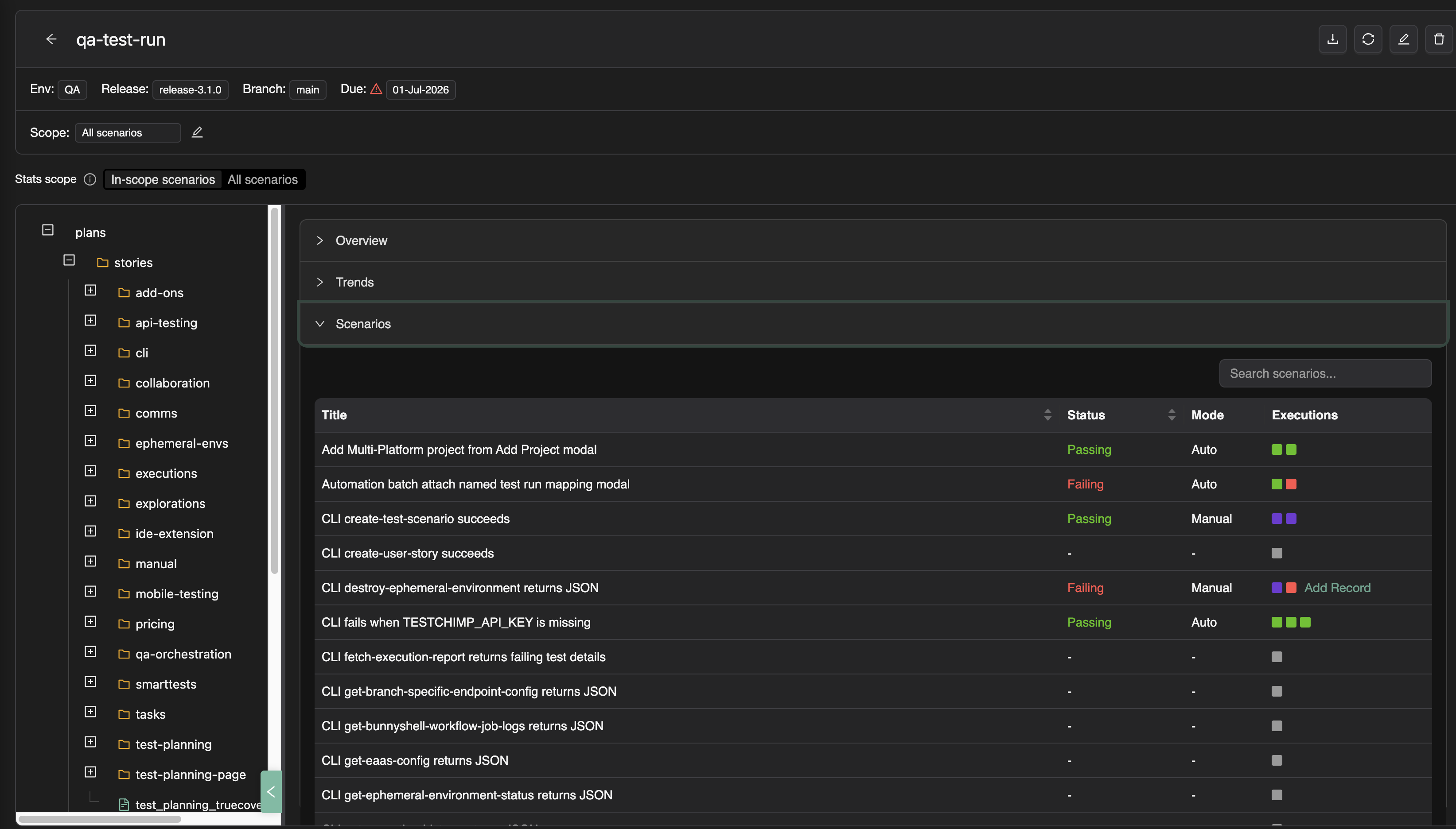The width and height of the screenshot is (1456, 829).
Task: Open 'Add Multi-Platform project from Add Project modal' scenario
Action: (x=459, y=450)
